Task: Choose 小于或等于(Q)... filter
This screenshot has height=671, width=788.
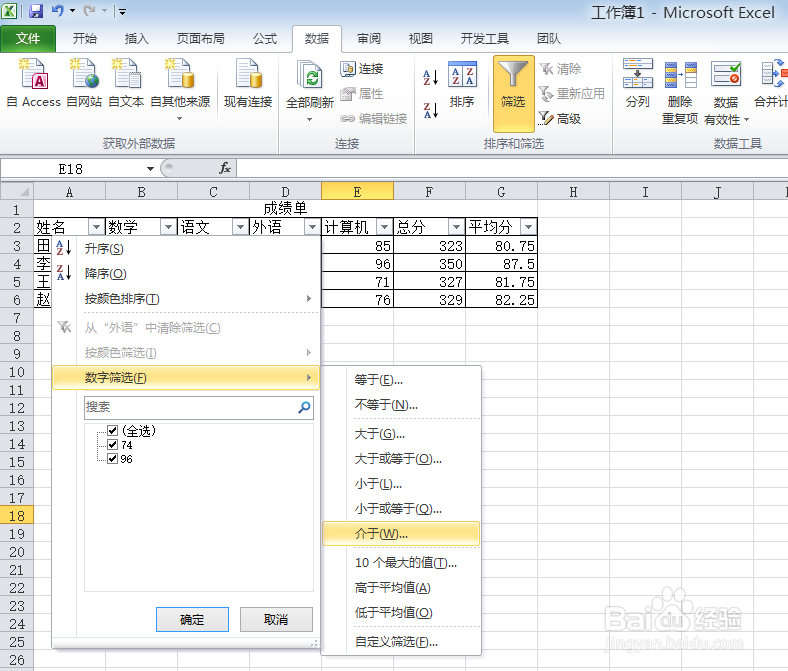Action: (x=401, y=509)
